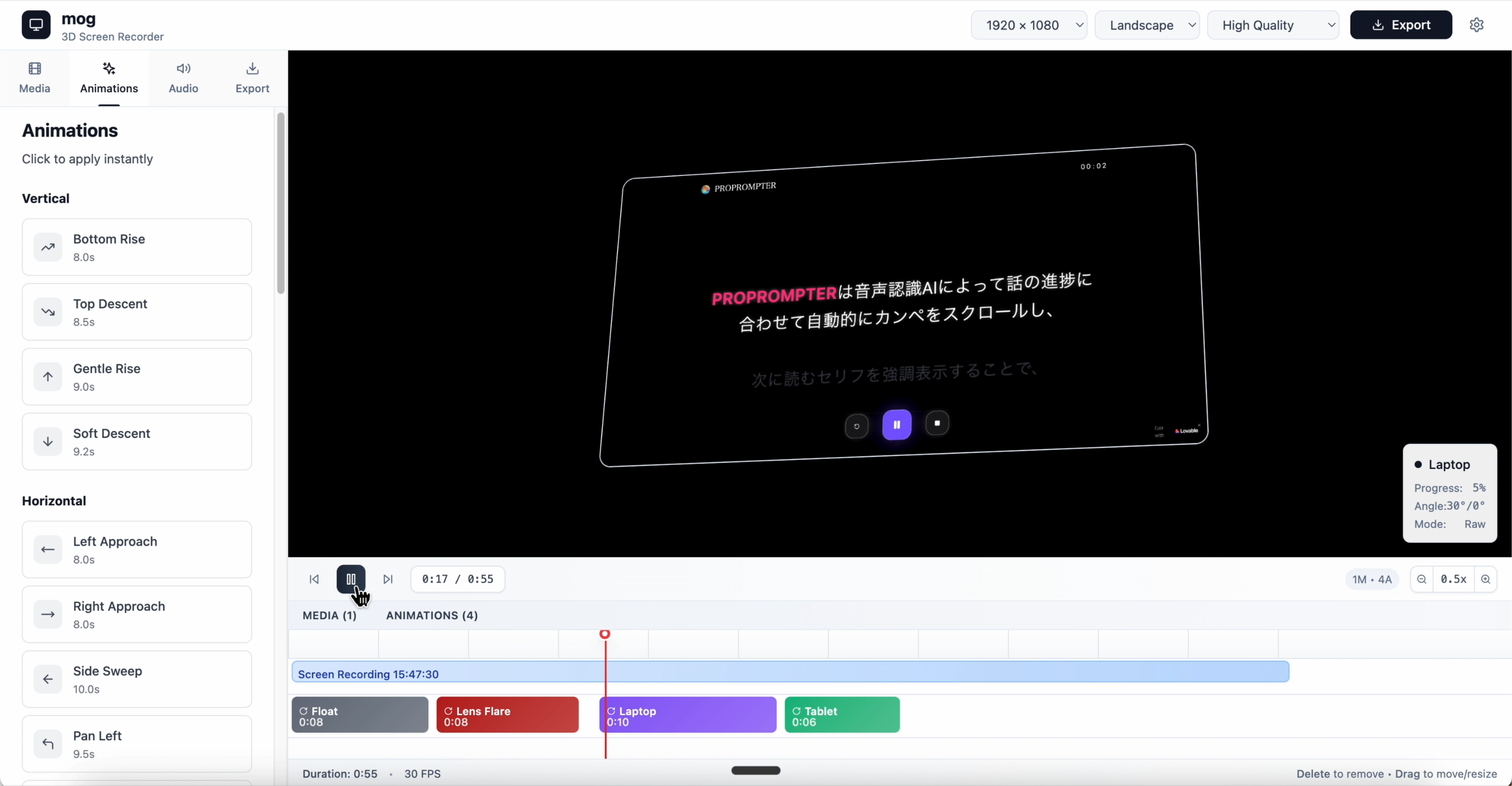Open the 1920 × 1080 resolution dropdown
Viewport: 1512px width, 786px height.
click(1028, 25)
